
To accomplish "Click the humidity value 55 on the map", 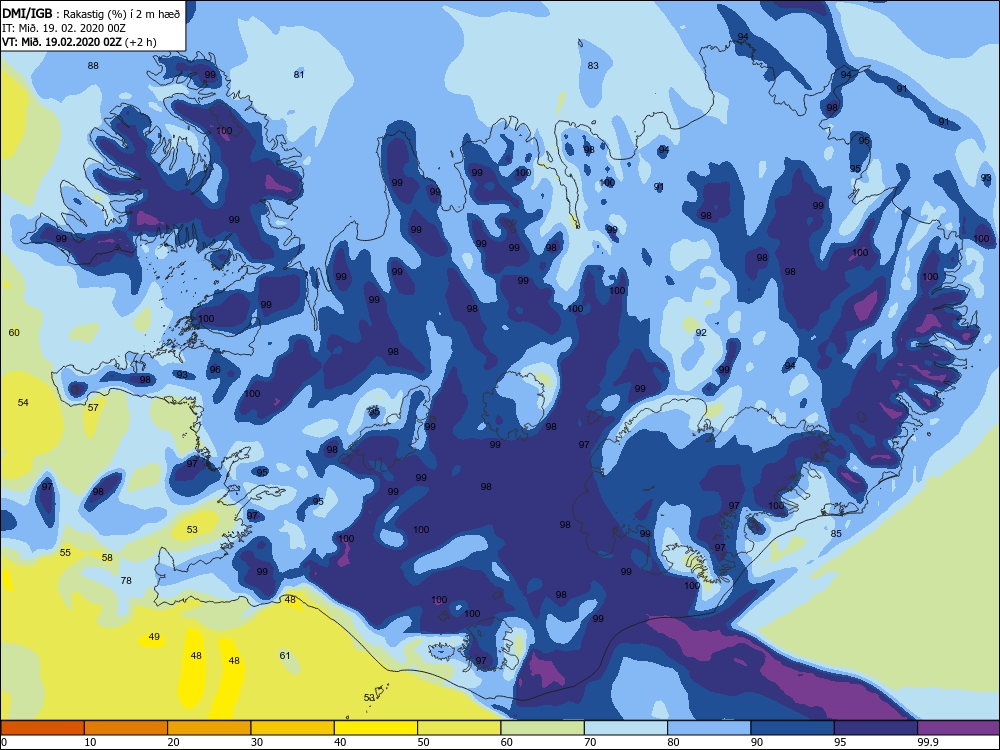I will [x=65, y=552].
